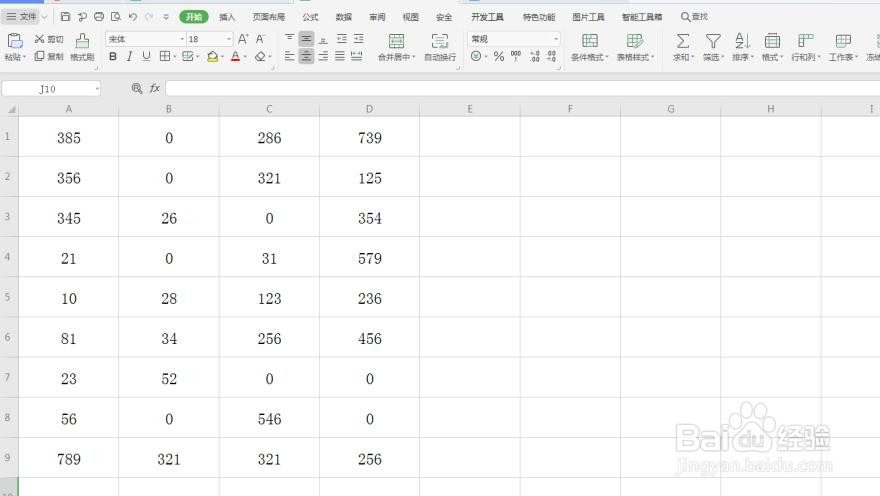This screenshot has width=880, height=496.
Task: Decrease decimal places
Action: click(552, 56)
